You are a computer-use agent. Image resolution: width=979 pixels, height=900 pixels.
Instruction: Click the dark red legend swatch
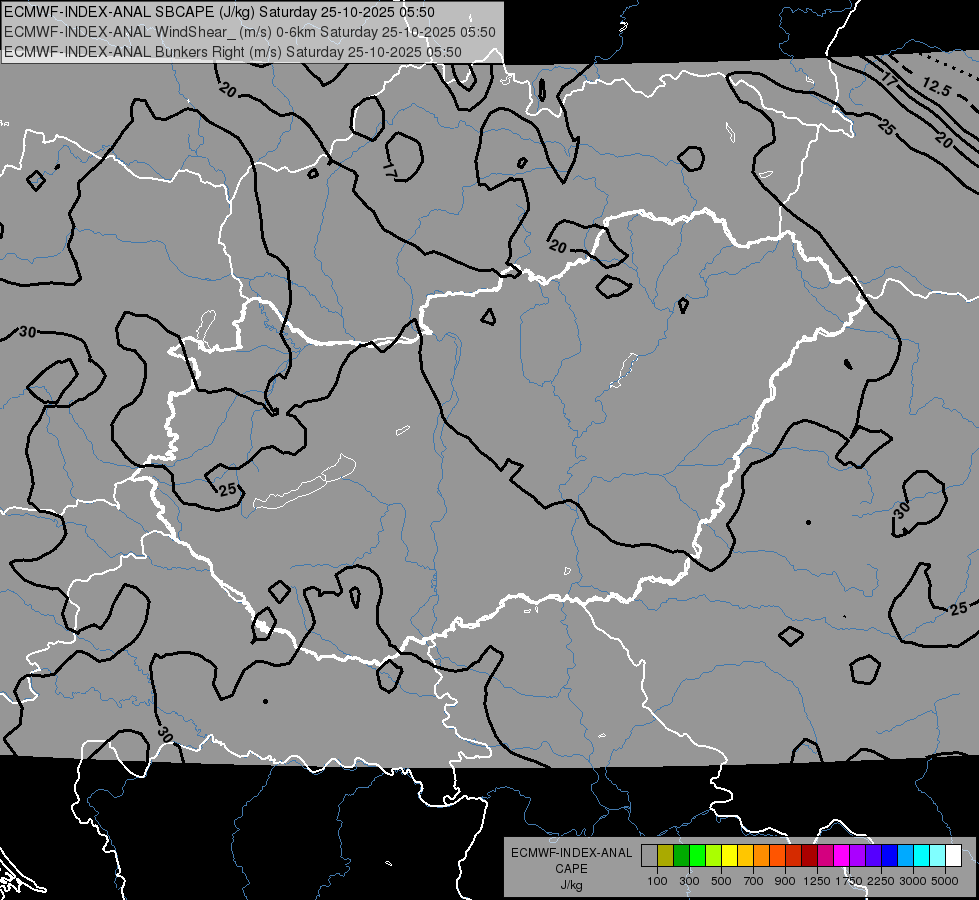coord(810,856)
